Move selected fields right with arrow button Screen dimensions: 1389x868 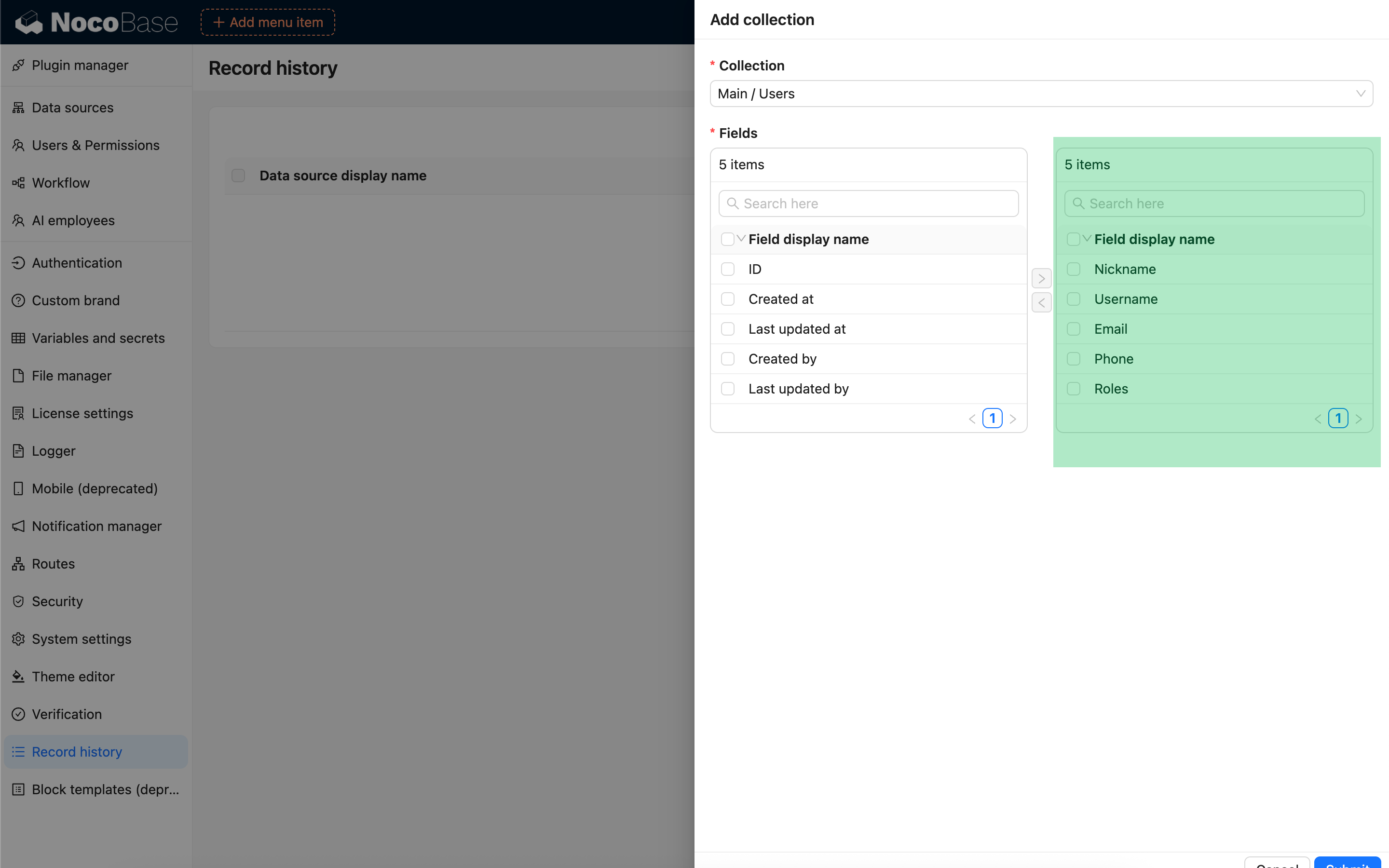1041,278
